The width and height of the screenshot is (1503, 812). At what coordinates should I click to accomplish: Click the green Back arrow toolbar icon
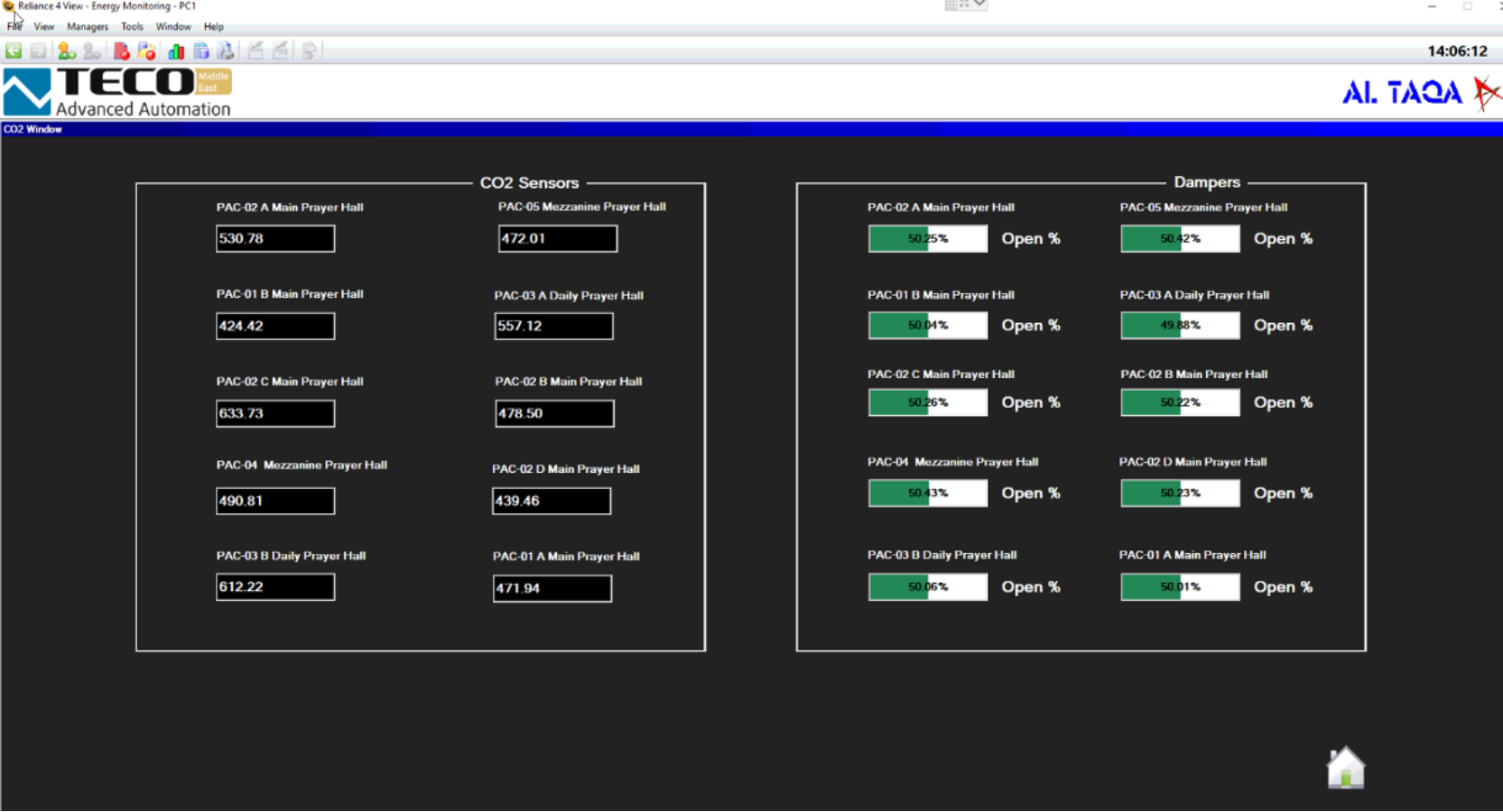pyautogui.click(x=14, y=51)
